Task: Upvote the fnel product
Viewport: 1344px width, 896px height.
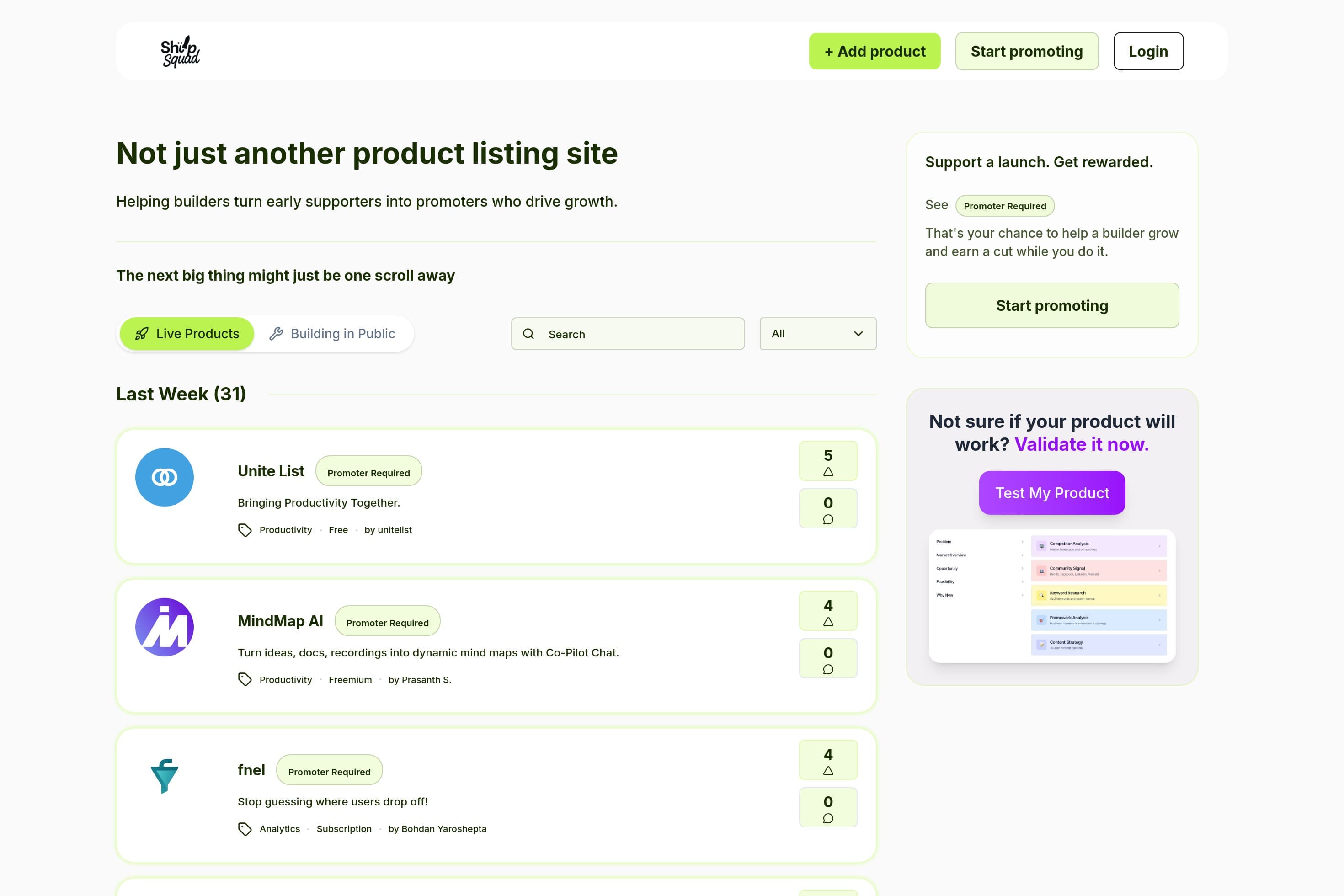Action: point(828,760)
